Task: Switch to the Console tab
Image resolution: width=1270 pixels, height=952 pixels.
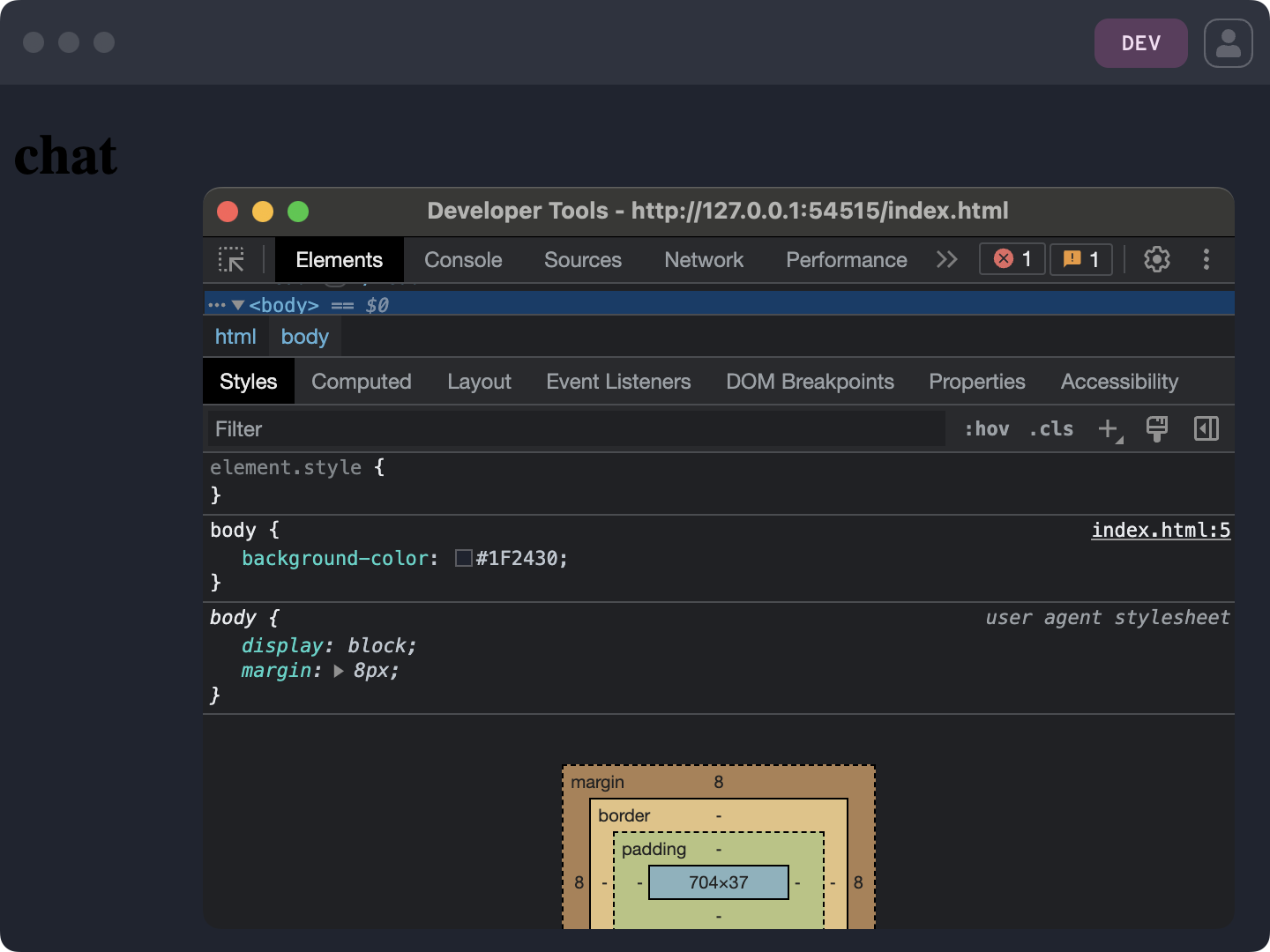Action: tap(462, 259)
